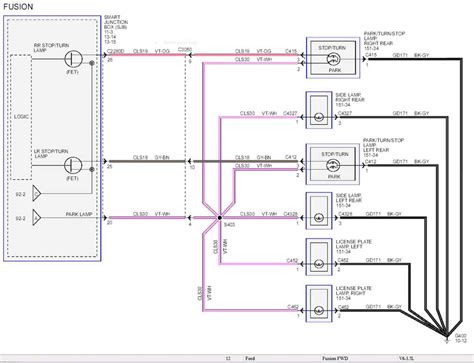Click the RR STOP/TURN LAMP label

(51, 48)
